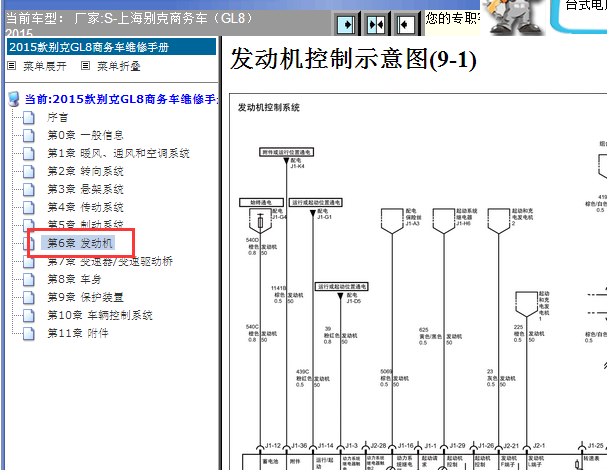Click the 始终通电 box in diagram

tap(261, 202)
